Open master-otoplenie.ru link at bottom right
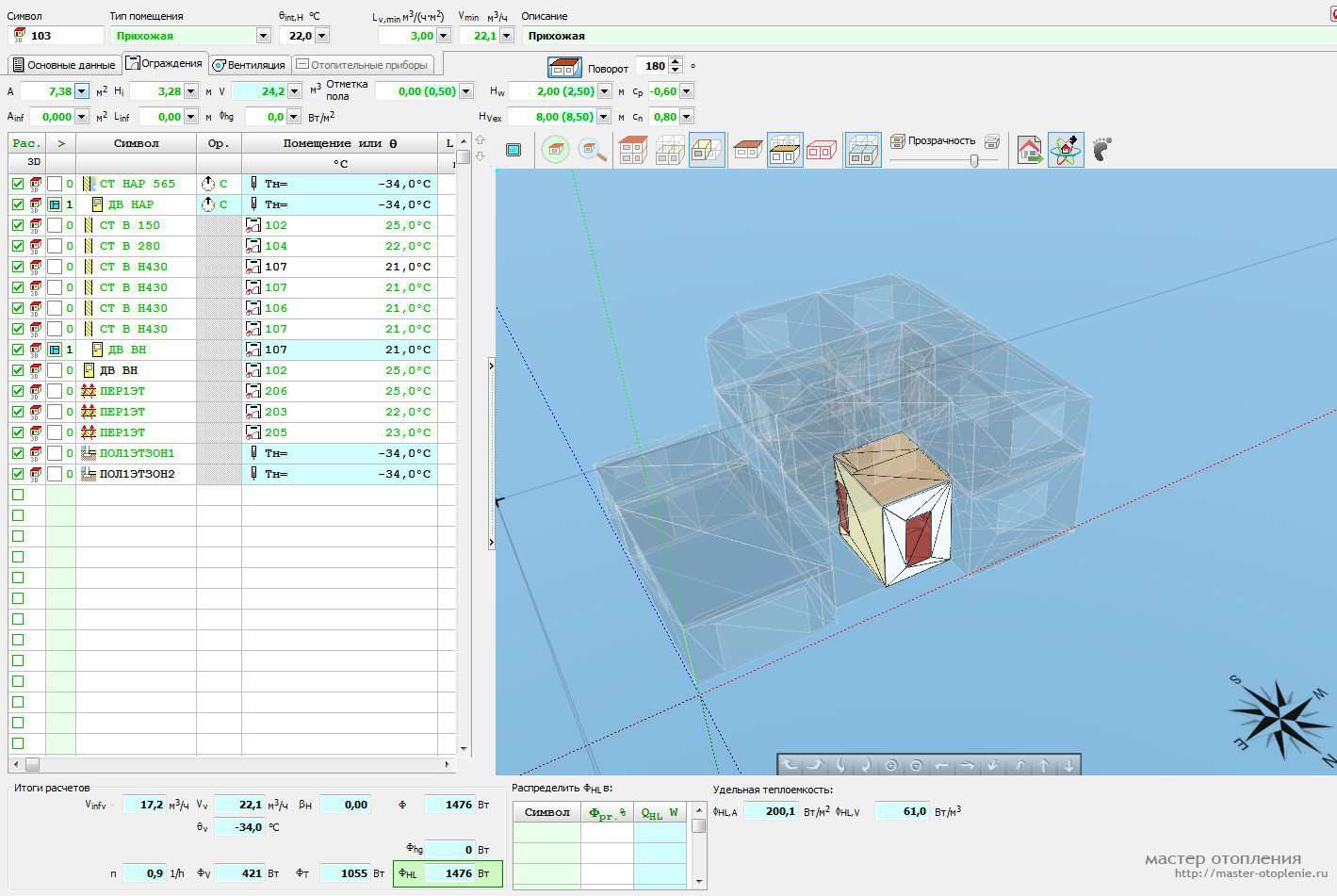 point(1250,873)
